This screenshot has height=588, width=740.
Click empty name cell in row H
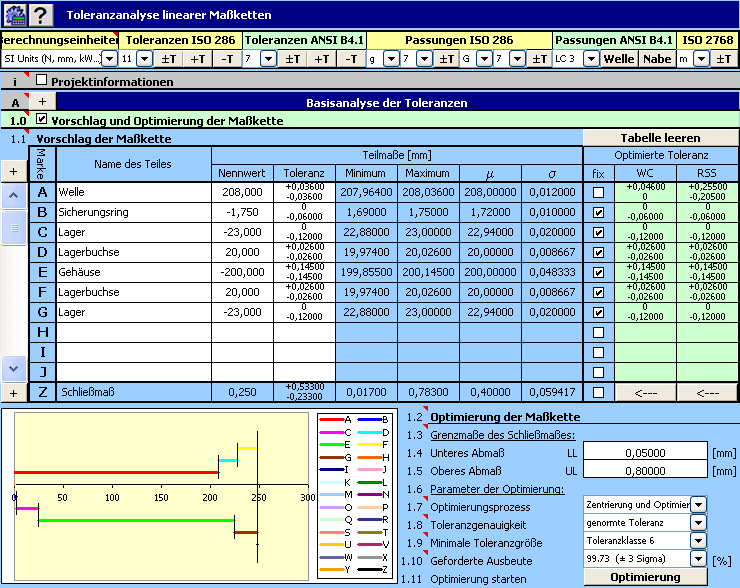134,332
